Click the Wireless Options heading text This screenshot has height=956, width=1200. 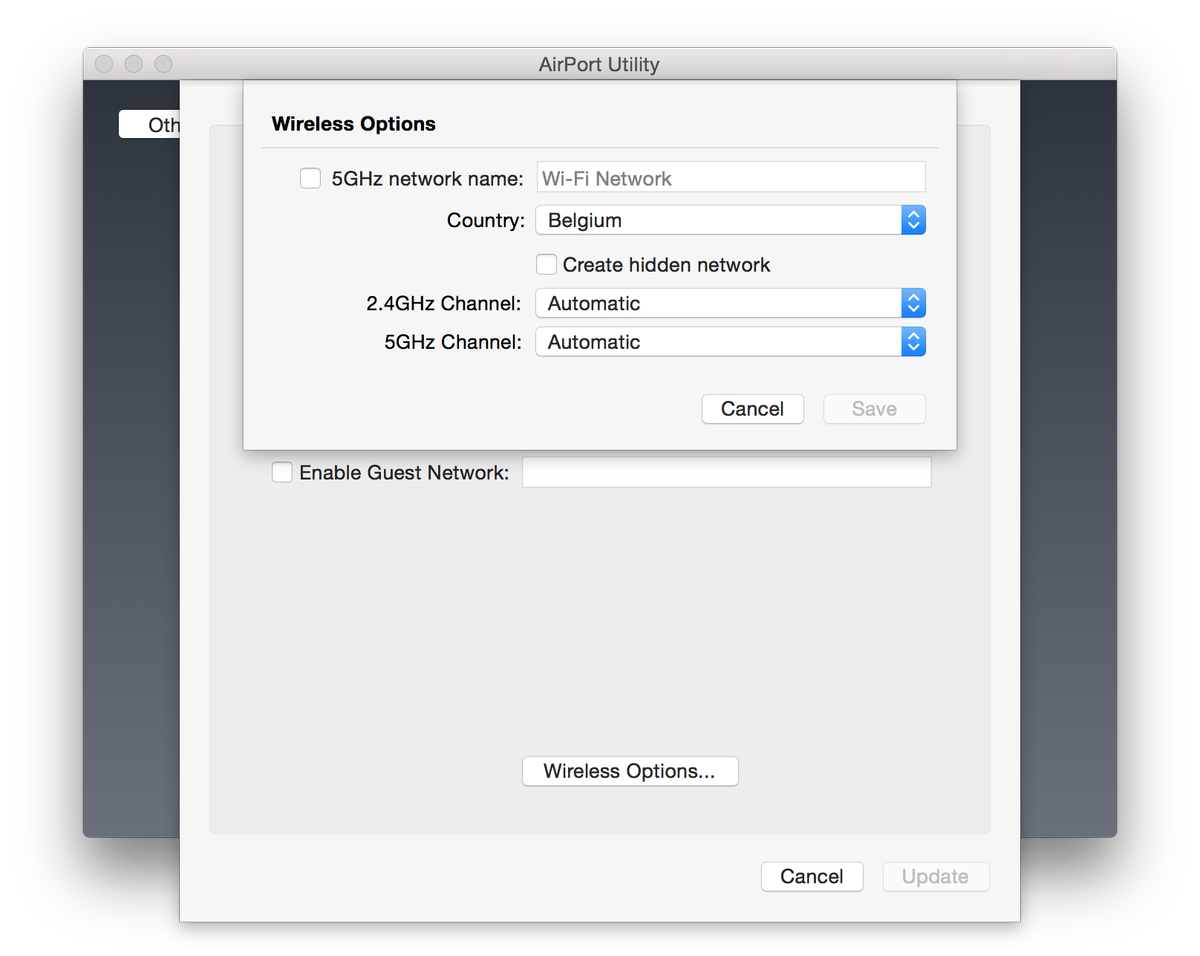point(354,124)
